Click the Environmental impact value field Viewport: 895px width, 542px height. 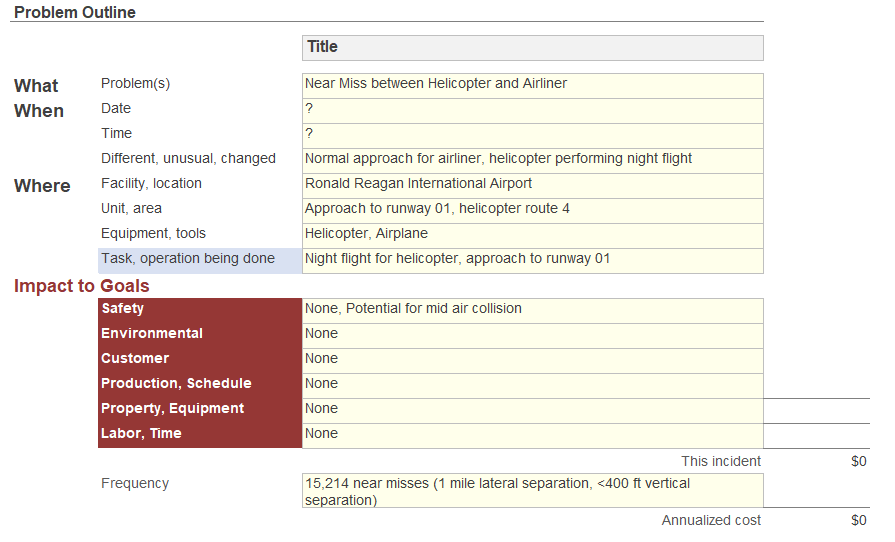pos(532,335)
